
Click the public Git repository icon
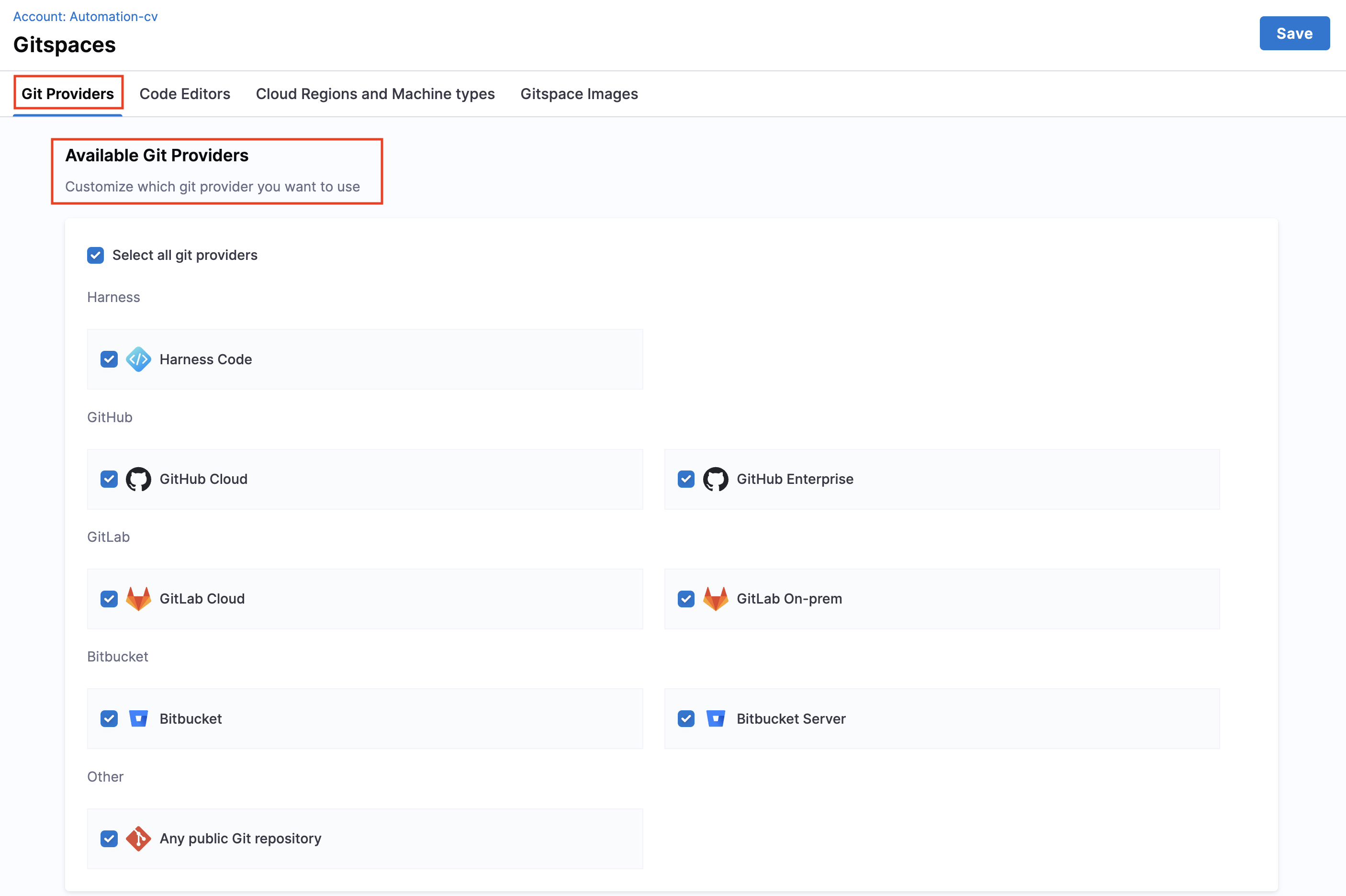(138, 838)
